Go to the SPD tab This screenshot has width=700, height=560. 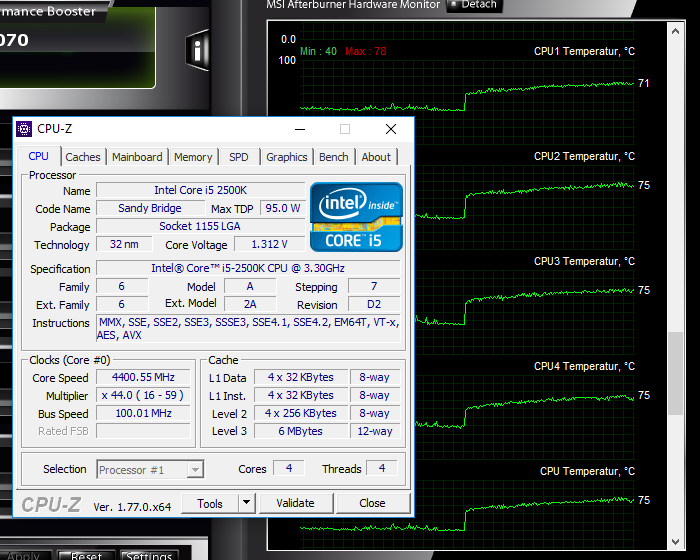click(238, 157)
